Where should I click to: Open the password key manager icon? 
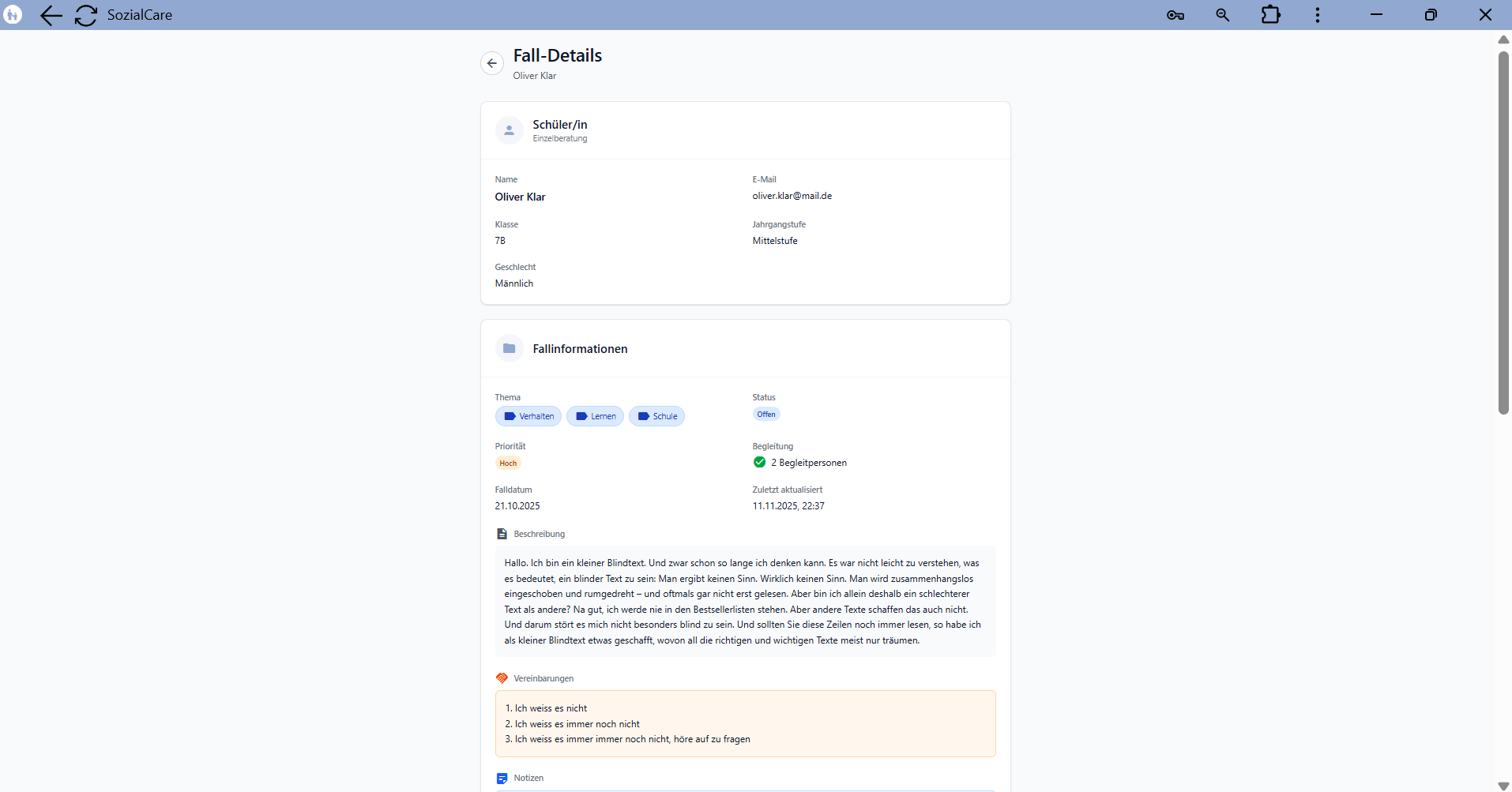click(1175, 15)
